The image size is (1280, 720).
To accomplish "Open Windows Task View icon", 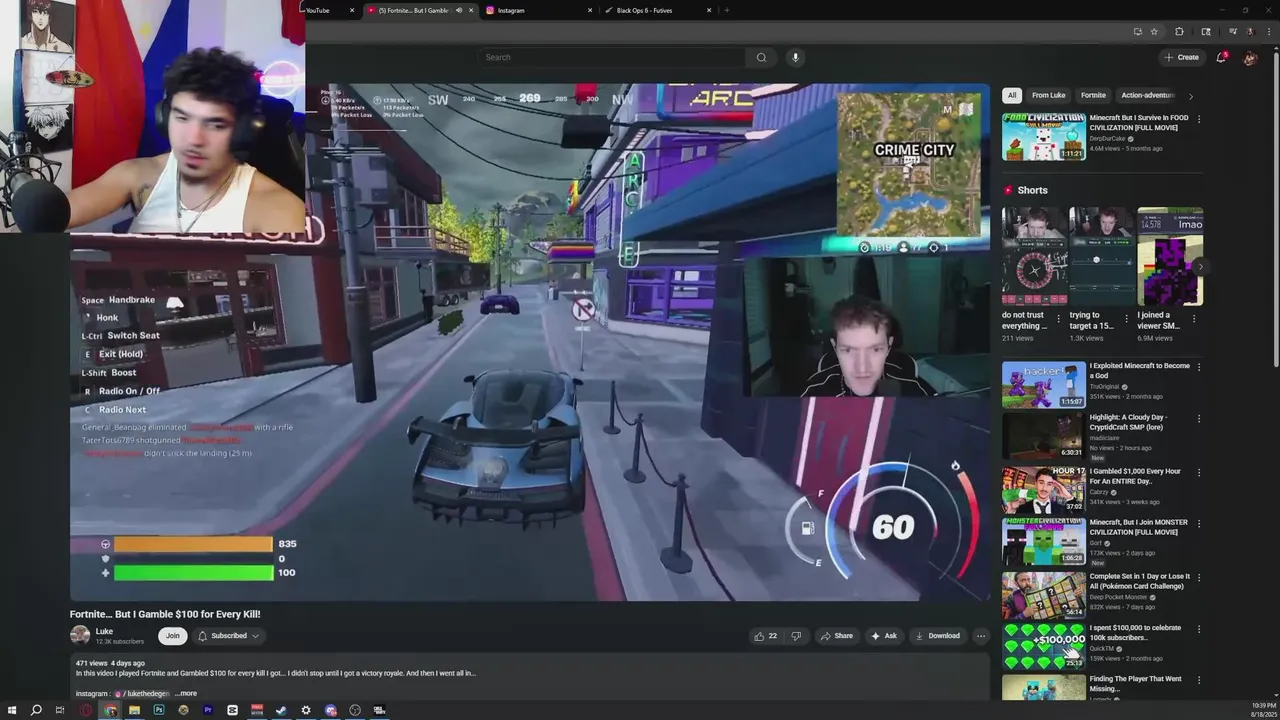I will 60,710.
